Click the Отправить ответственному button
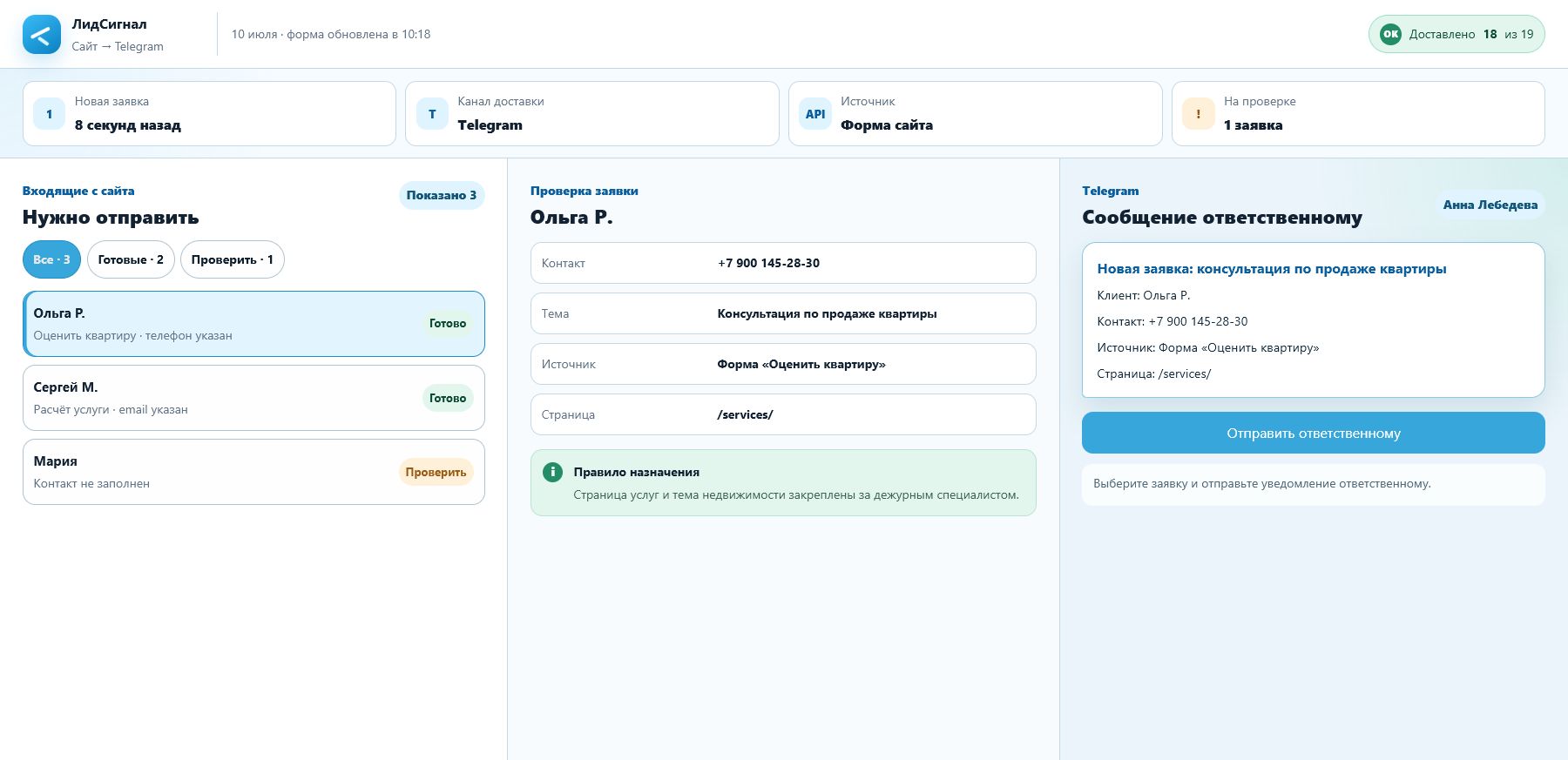 (x=1313, y=433)
